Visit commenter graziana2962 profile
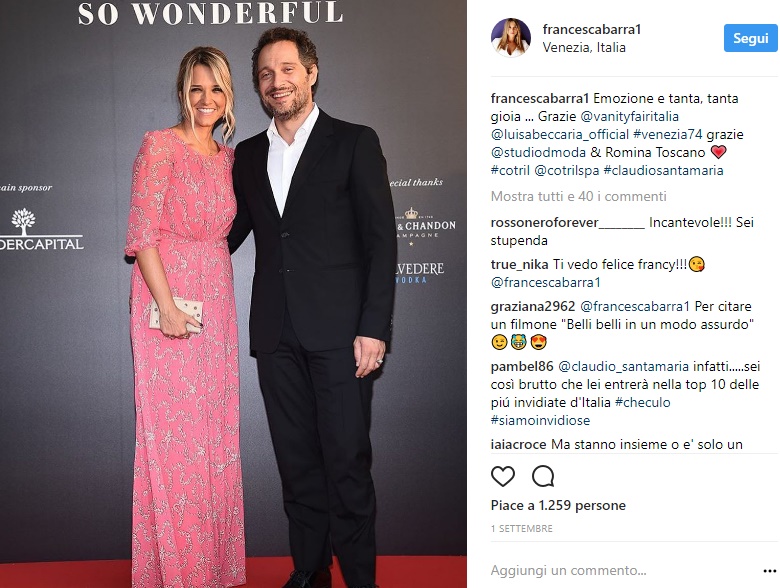Viewport: 780px width, 588px height. (x=533, y=306)
